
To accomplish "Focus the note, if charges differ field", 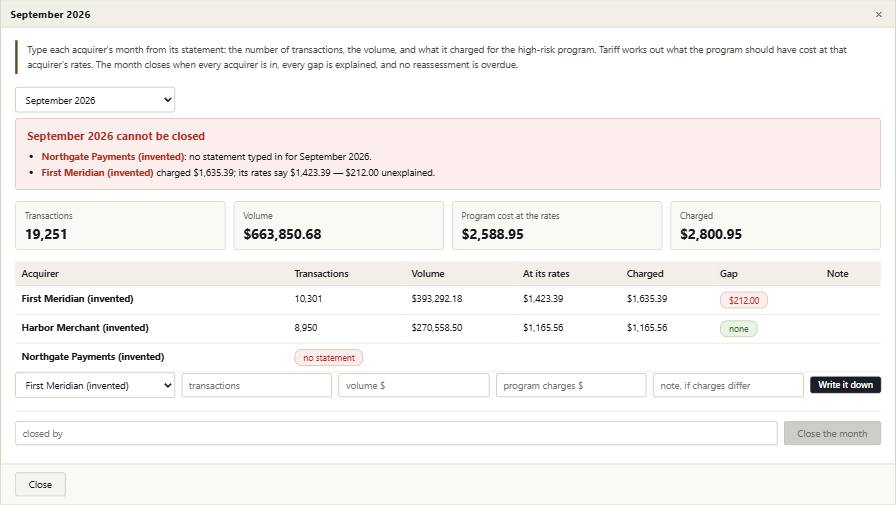I will tap(728, 385).
